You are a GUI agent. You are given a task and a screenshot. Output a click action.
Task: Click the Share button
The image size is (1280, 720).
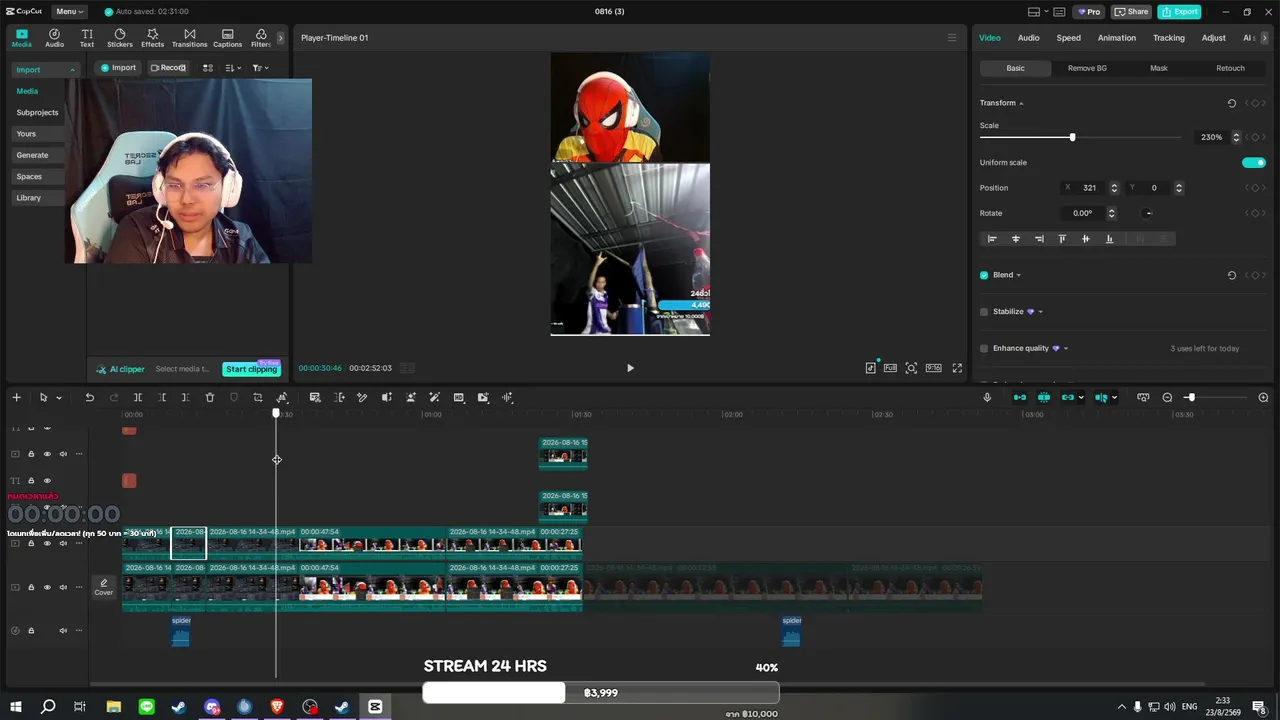(1132, 12)
